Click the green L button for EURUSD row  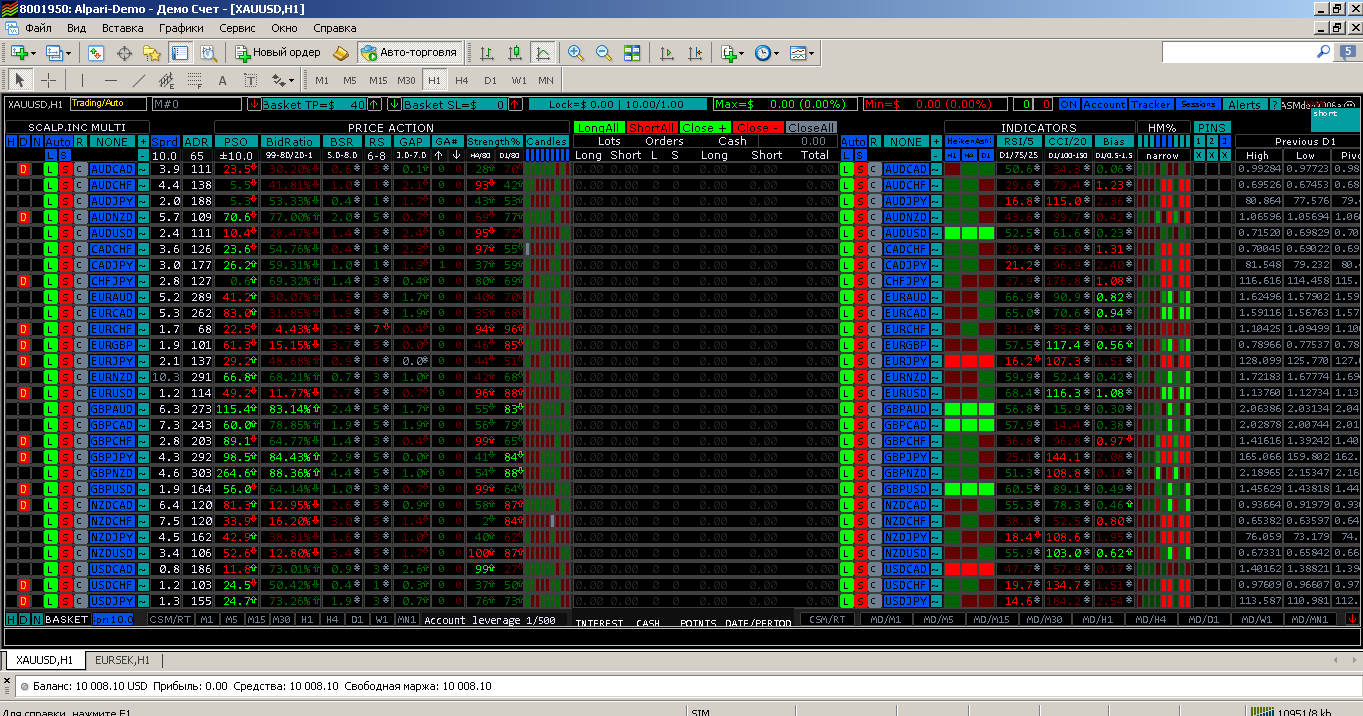(51, 394)
